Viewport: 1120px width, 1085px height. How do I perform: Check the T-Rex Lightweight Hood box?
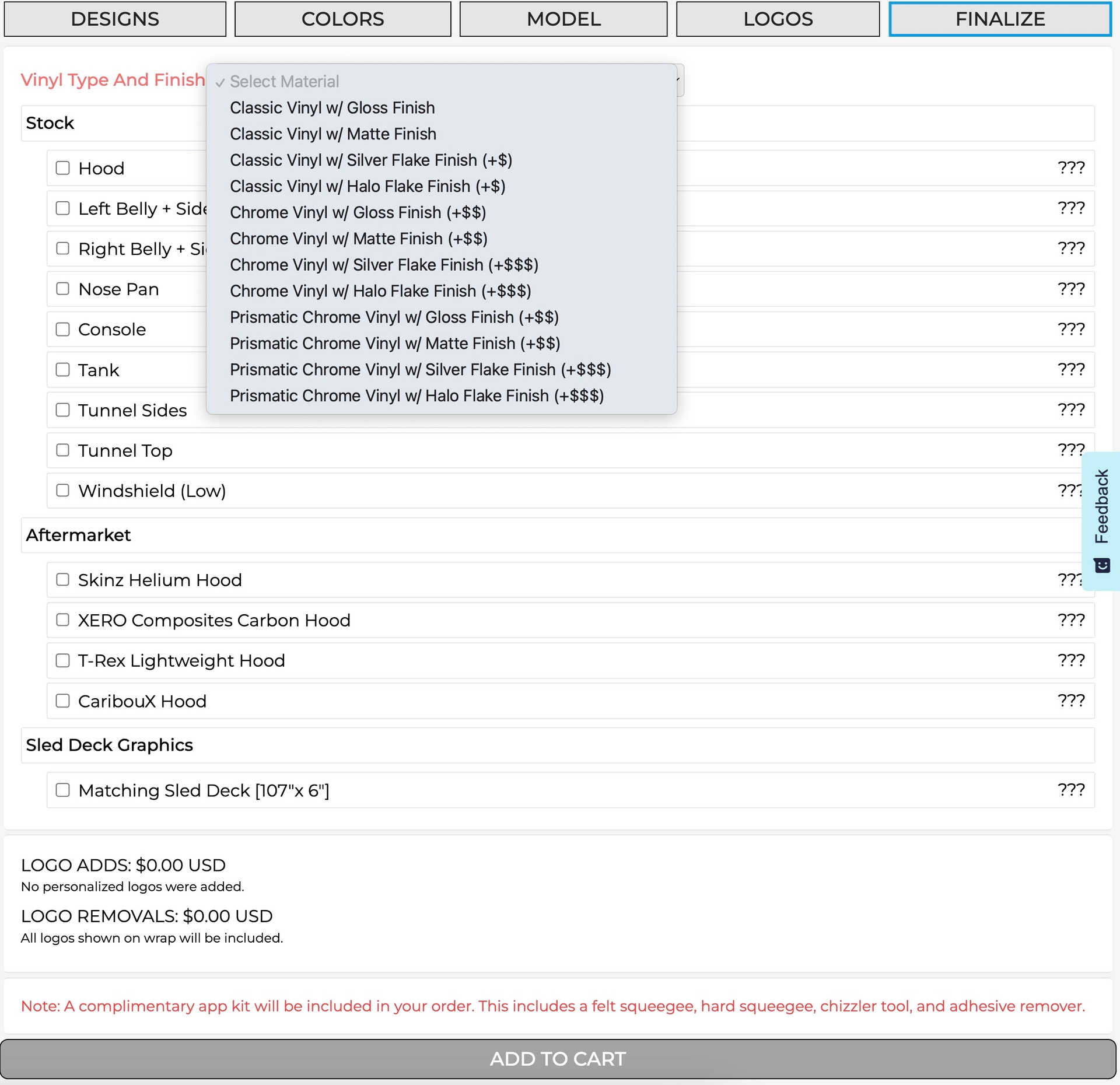[x=62, y=660]
